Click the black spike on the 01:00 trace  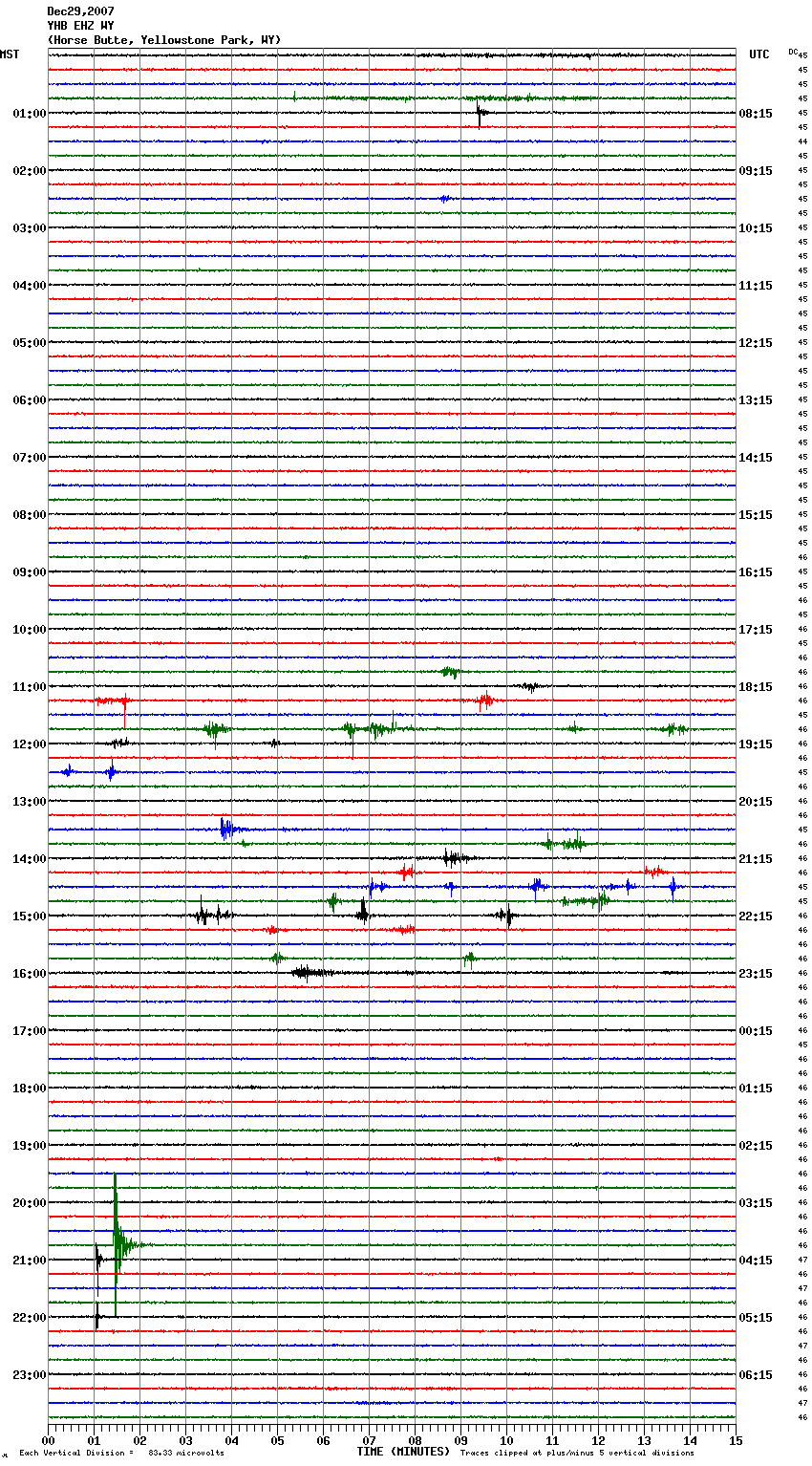tap(480, 114)
